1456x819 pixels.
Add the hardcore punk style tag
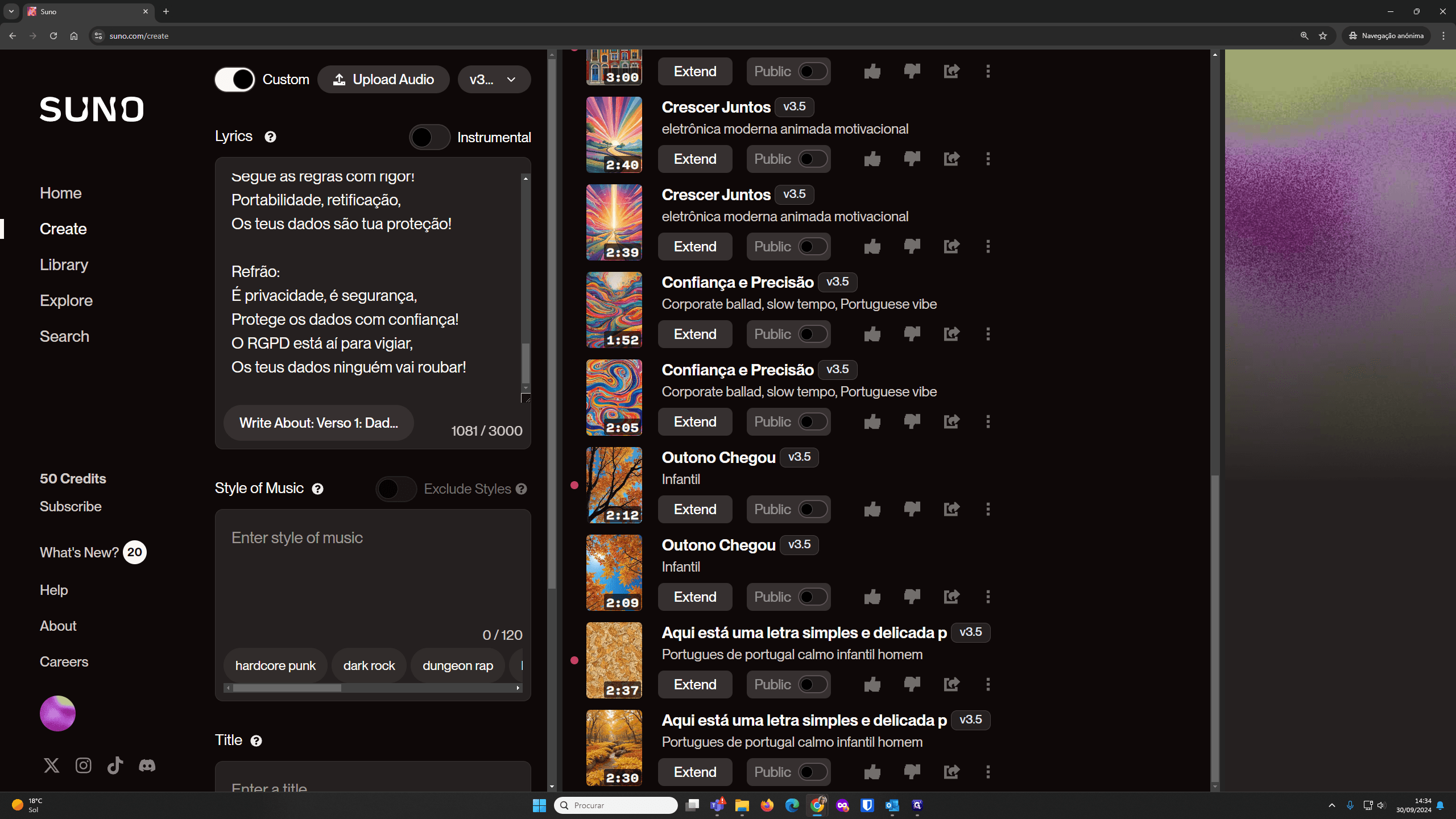[x=275, y=665]
